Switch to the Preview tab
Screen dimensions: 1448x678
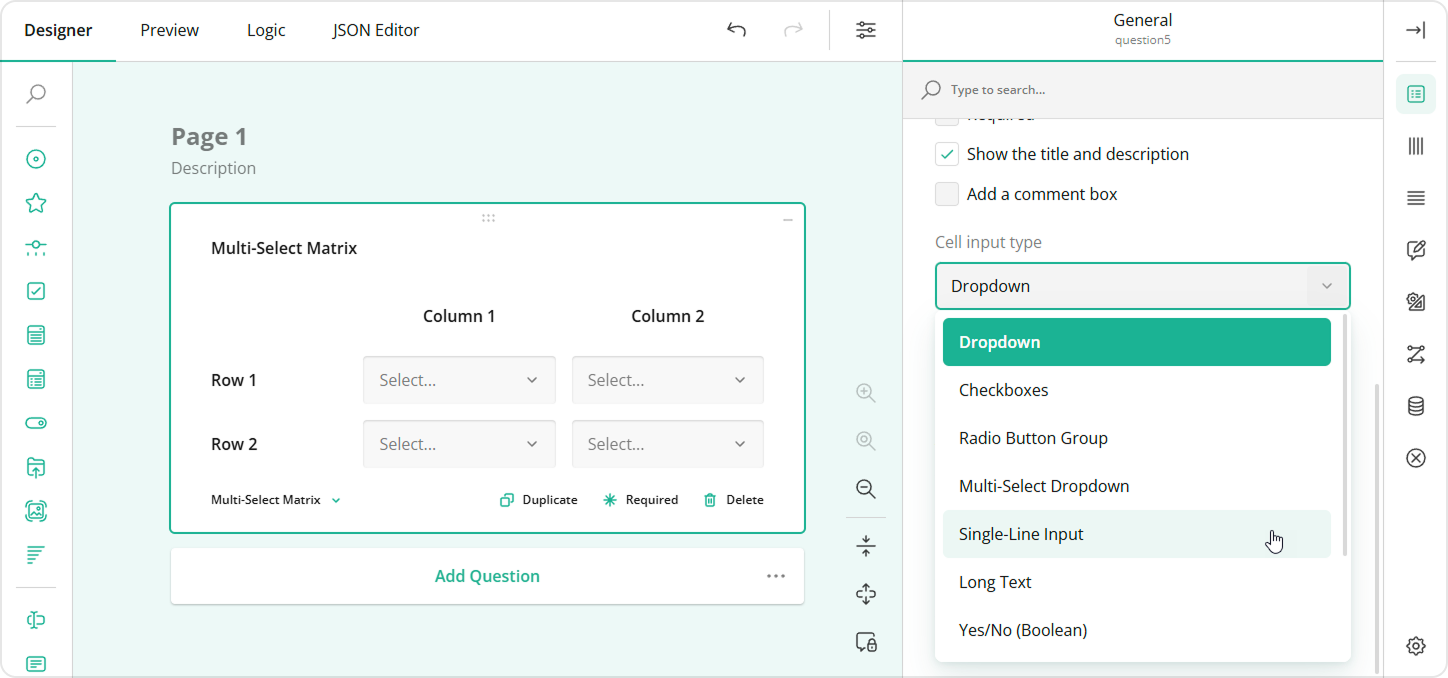pos(169,30)
